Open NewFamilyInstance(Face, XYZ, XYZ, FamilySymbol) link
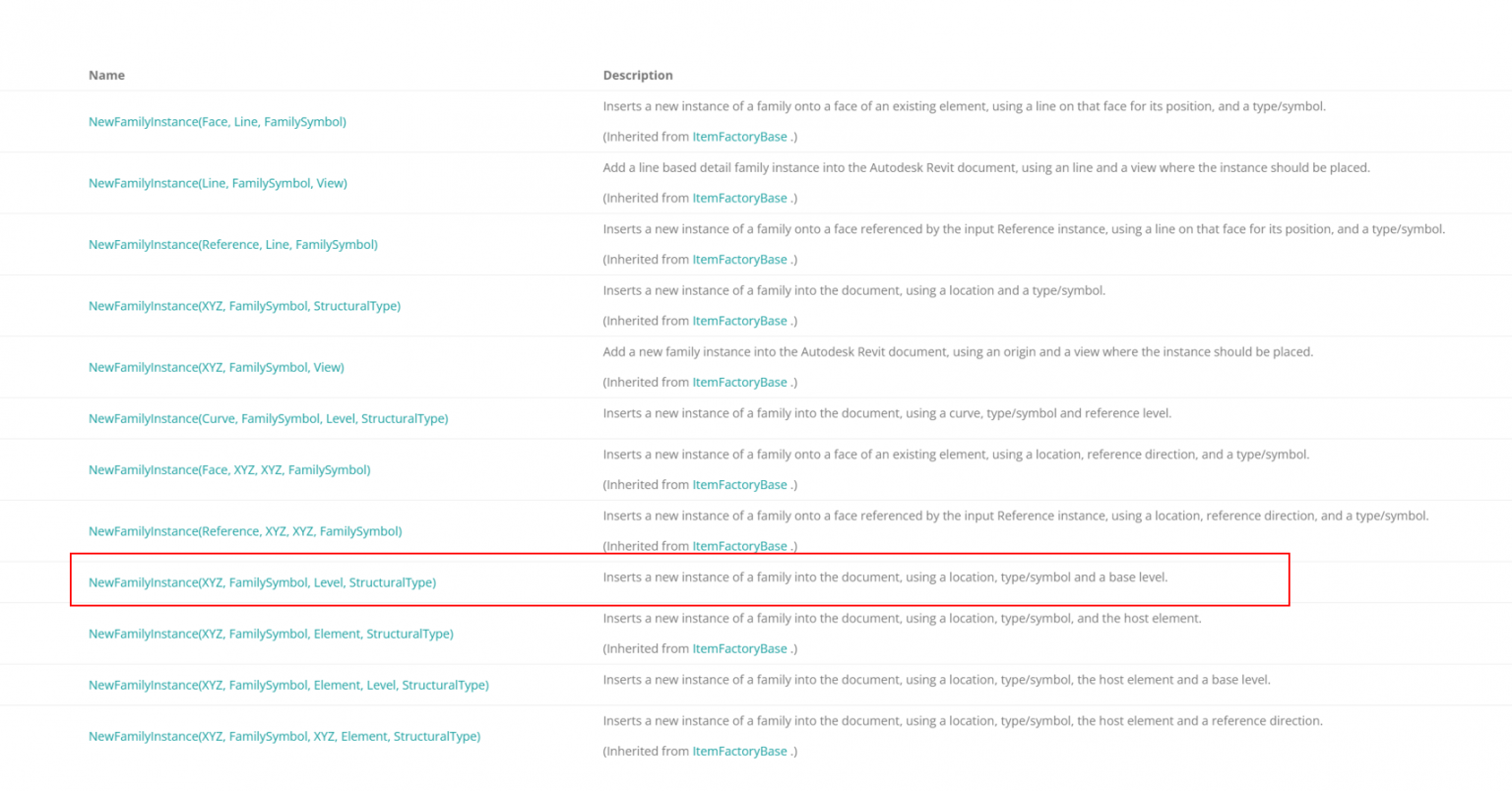The height and width of the screenshot is (791, 1512). pos(229,470)
